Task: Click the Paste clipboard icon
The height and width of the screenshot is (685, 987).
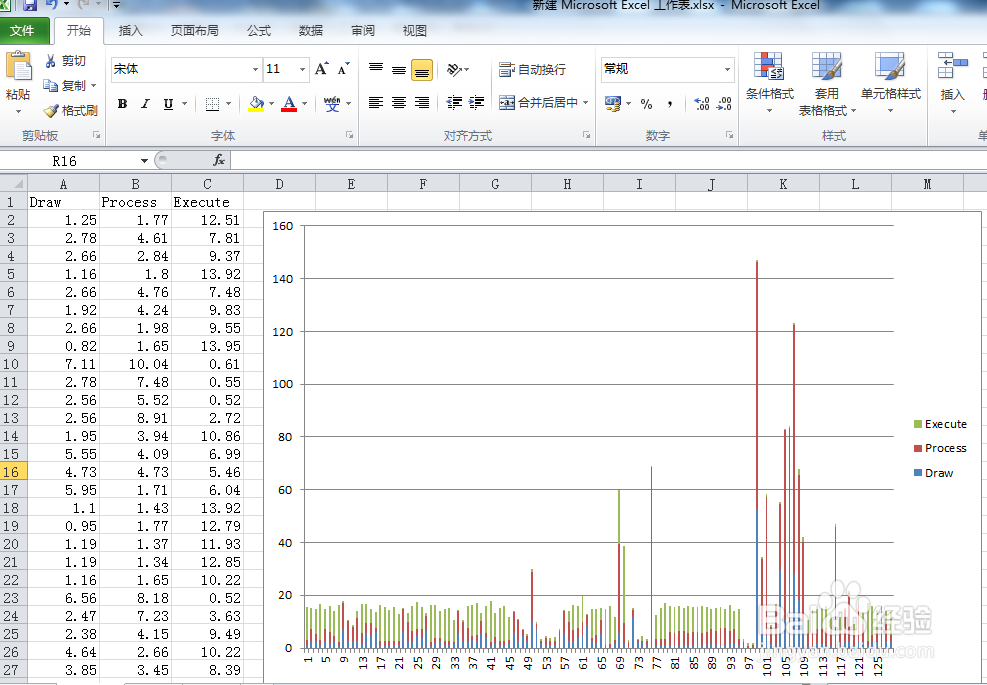Action: point(18,67)
